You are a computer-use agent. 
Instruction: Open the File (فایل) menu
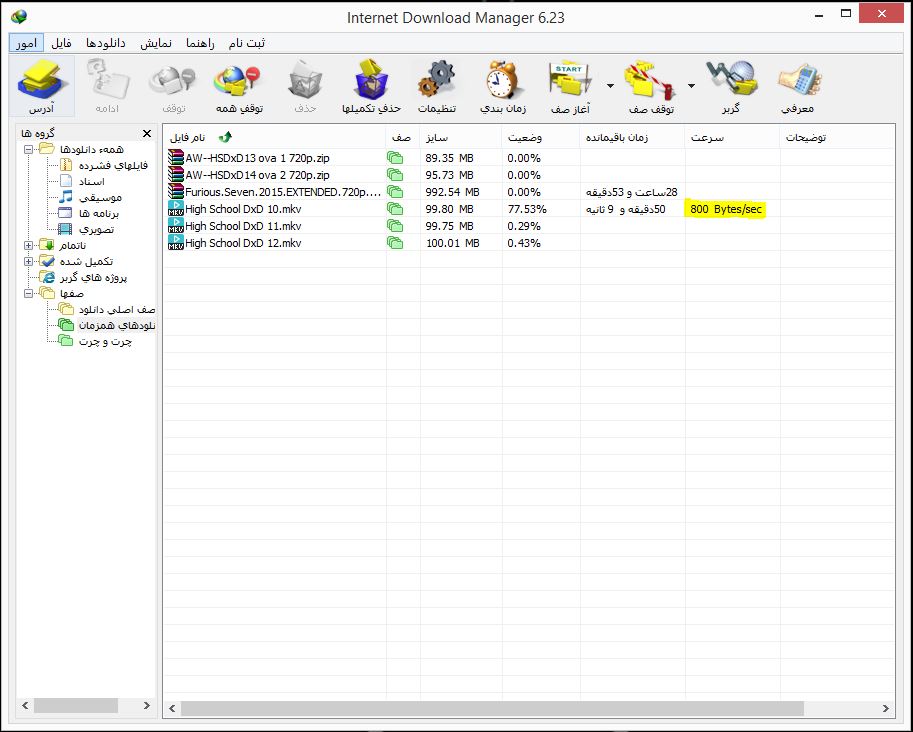61,43
